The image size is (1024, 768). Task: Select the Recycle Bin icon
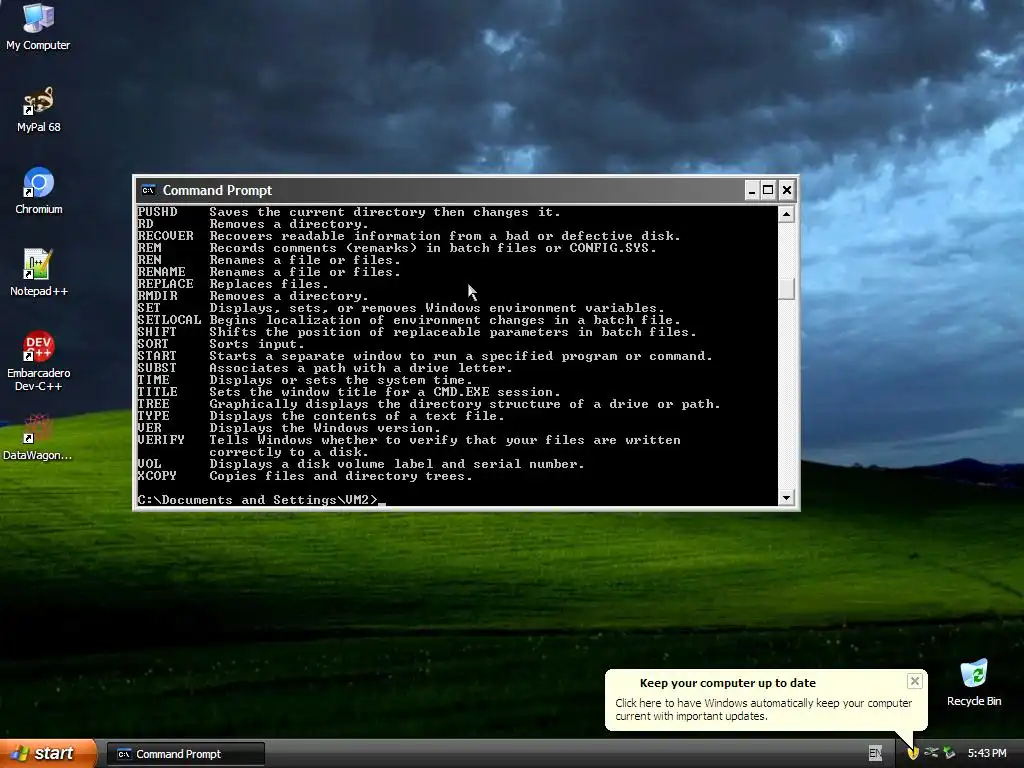(x=974, y=683)
